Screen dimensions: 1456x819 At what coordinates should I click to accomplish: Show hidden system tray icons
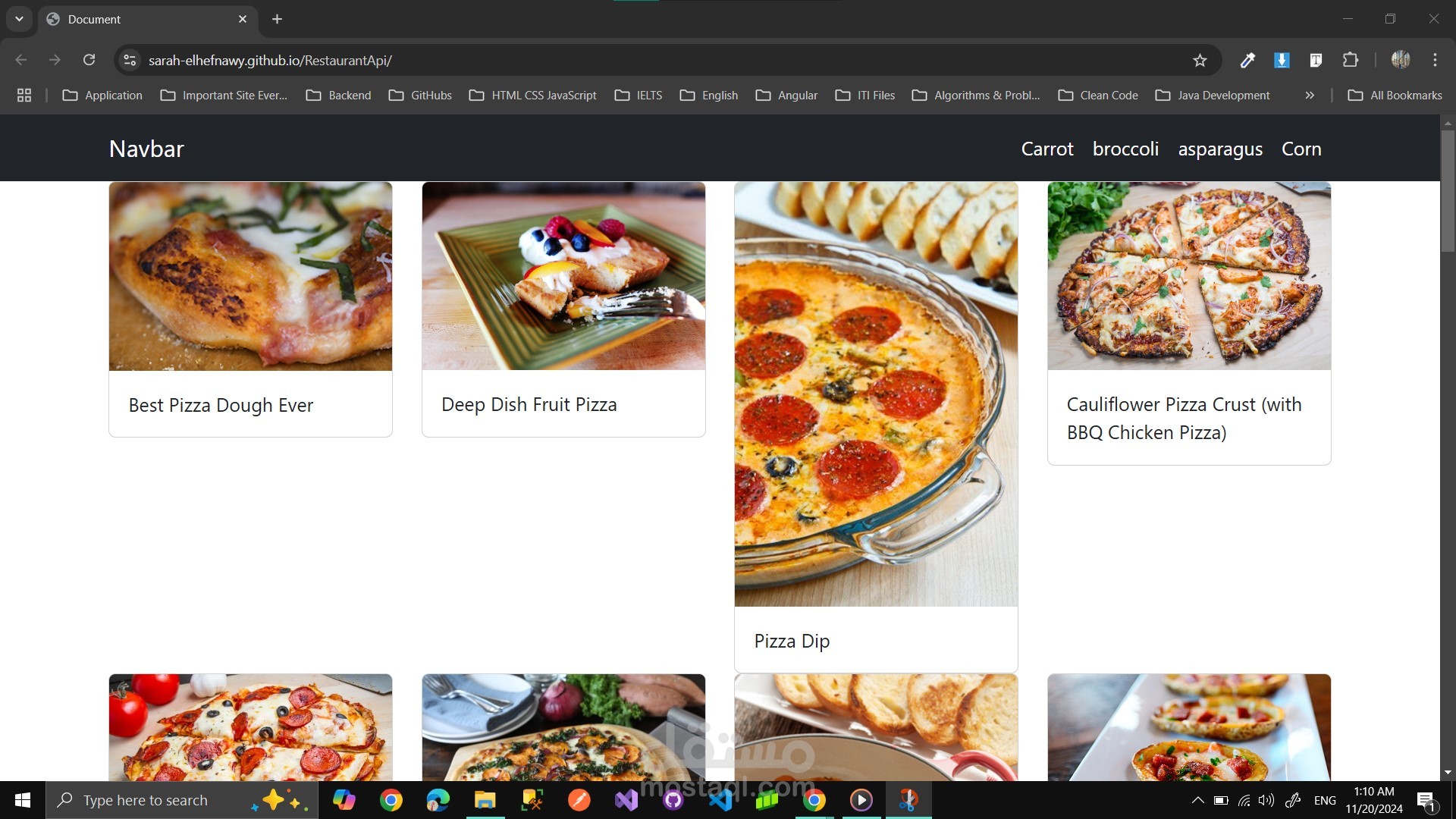(x=1197, y=800)
